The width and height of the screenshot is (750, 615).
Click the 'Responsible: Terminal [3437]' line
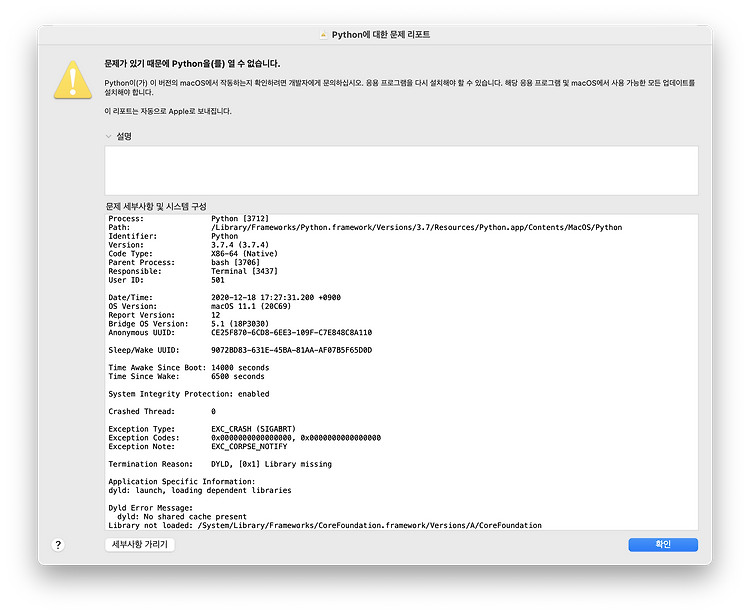[x=193, y=271]
